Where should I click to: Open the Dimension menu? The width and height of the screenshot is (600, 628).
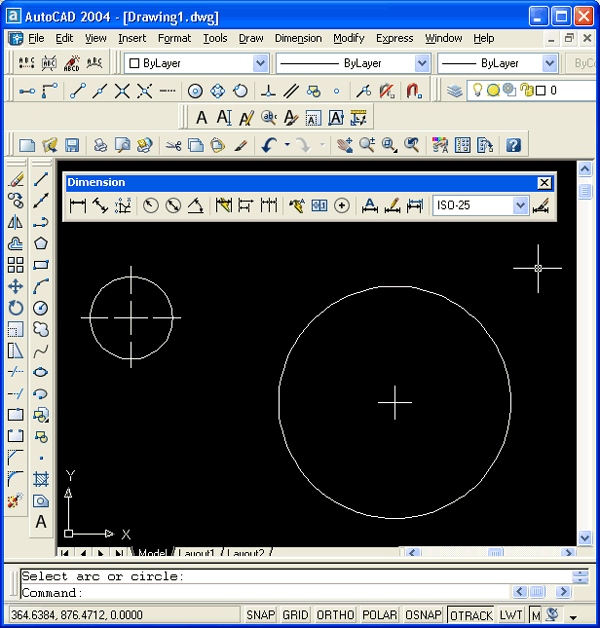pyautogui.click(x=298, y=38)
